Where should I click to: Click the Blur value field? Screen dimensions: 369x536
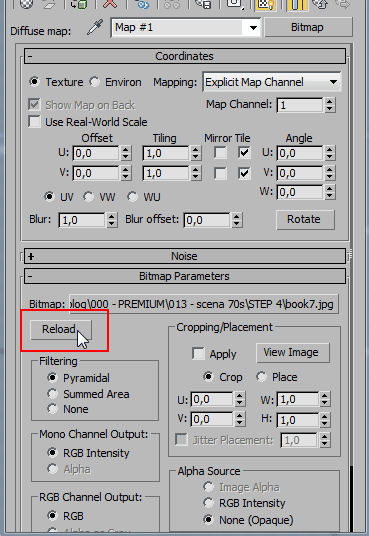(82, 220)
